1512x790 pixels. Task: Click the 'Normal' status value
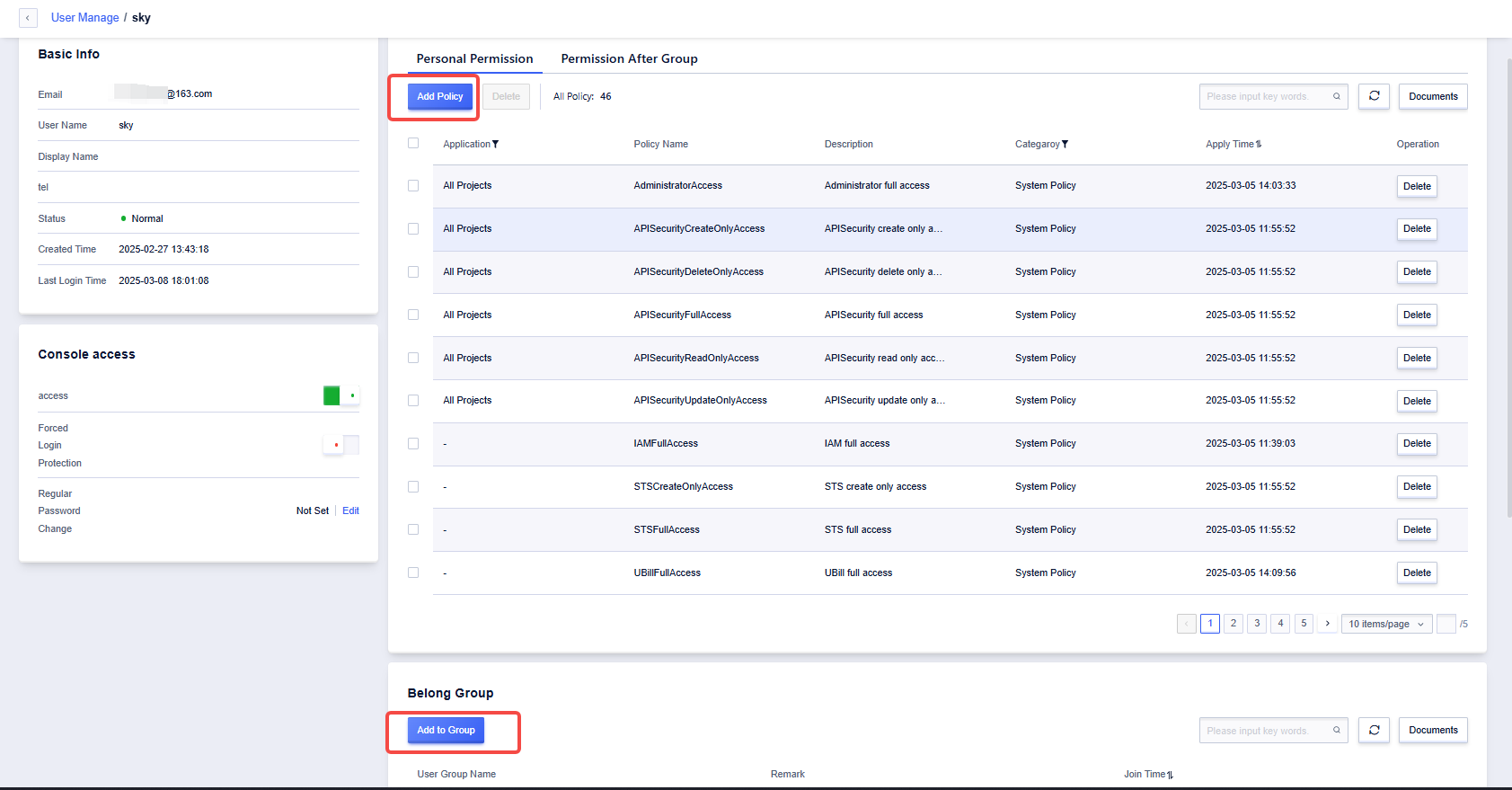147,218
